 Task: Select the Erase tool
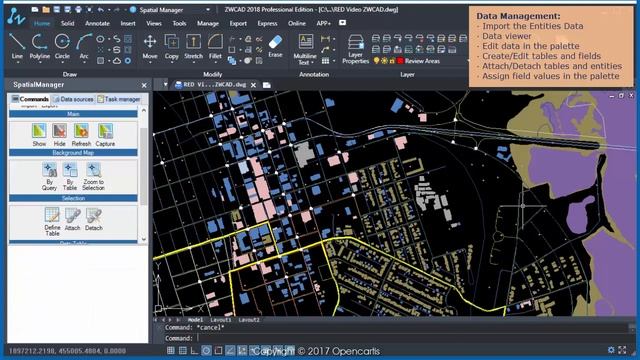pyautogui.click(x=276, y=46)
